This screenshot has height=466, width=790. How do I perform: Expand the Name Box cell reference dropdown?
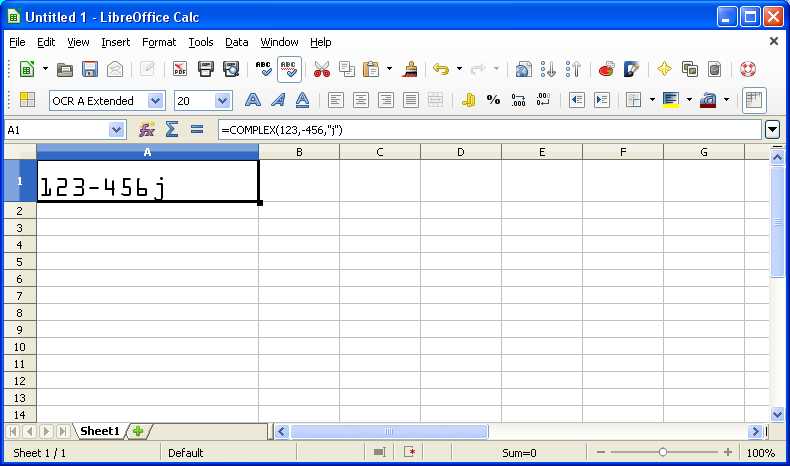(x=117, y=130)
